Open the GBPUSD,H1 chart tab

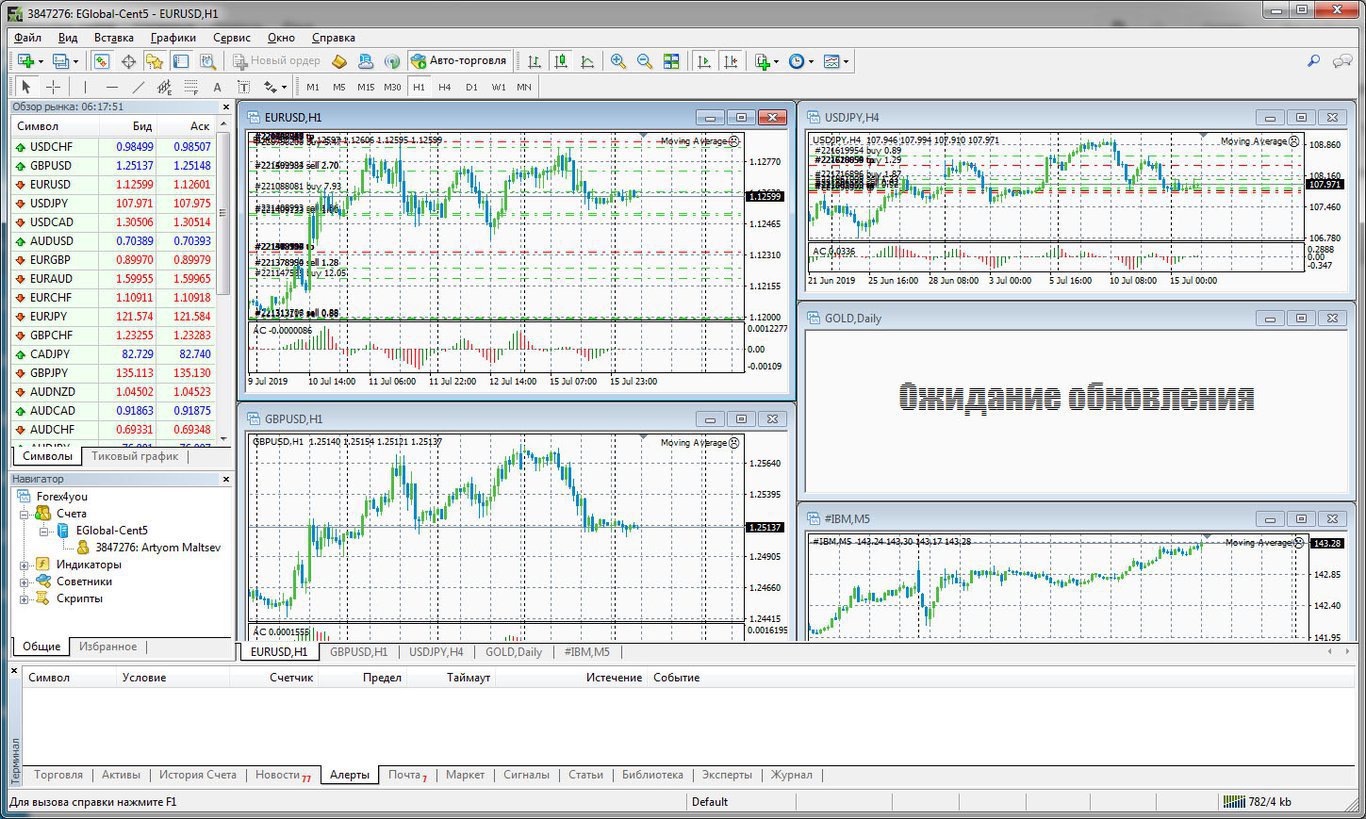tap(359, 652)
